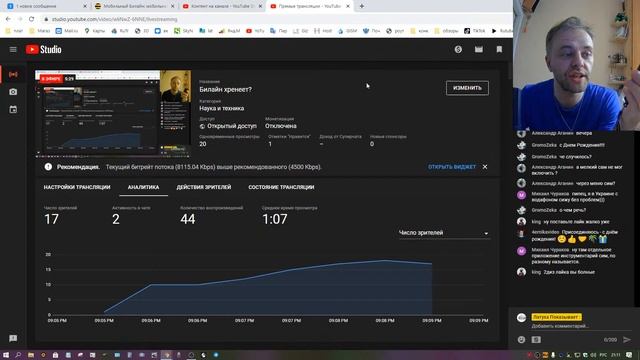Screen dimensions: 640x360
Task: Click the chat rate value 2
Action: pyautogui.click(x=116, y=219)
